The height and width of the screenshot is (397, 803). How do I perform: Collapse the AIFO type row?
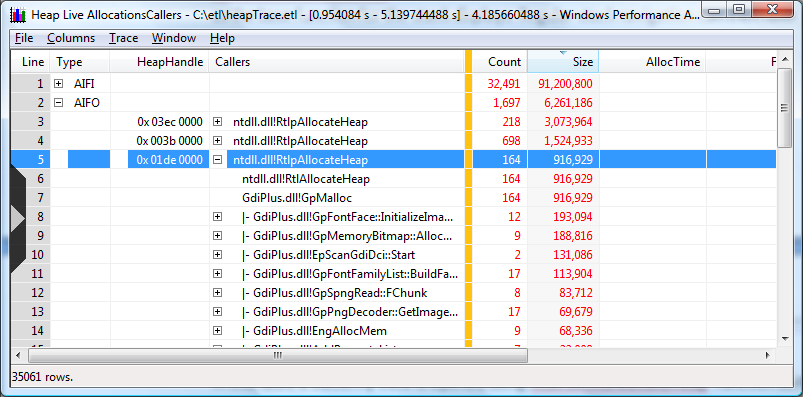click(x=58, y=102)
